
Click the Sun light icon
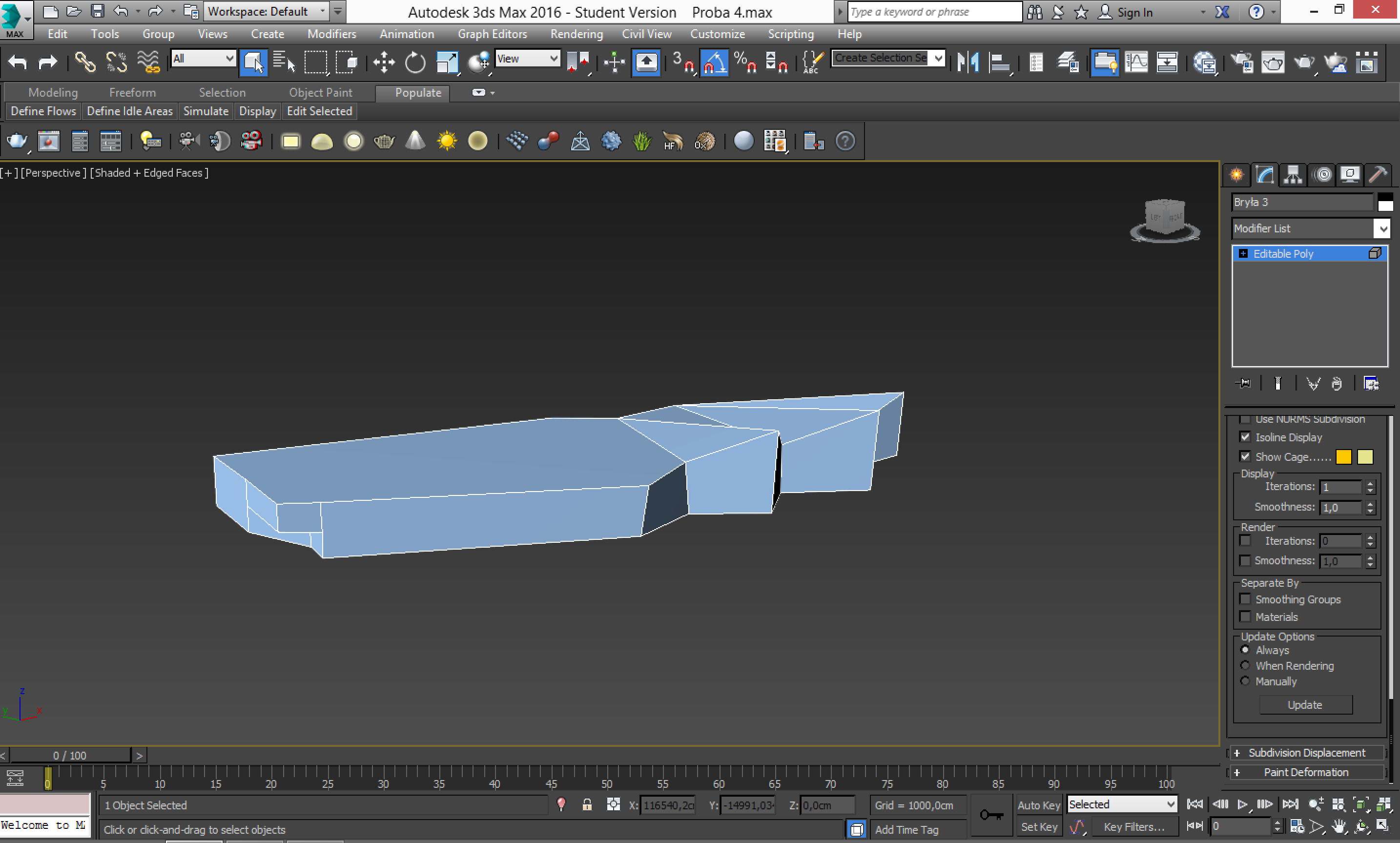(x=447, y=141)
